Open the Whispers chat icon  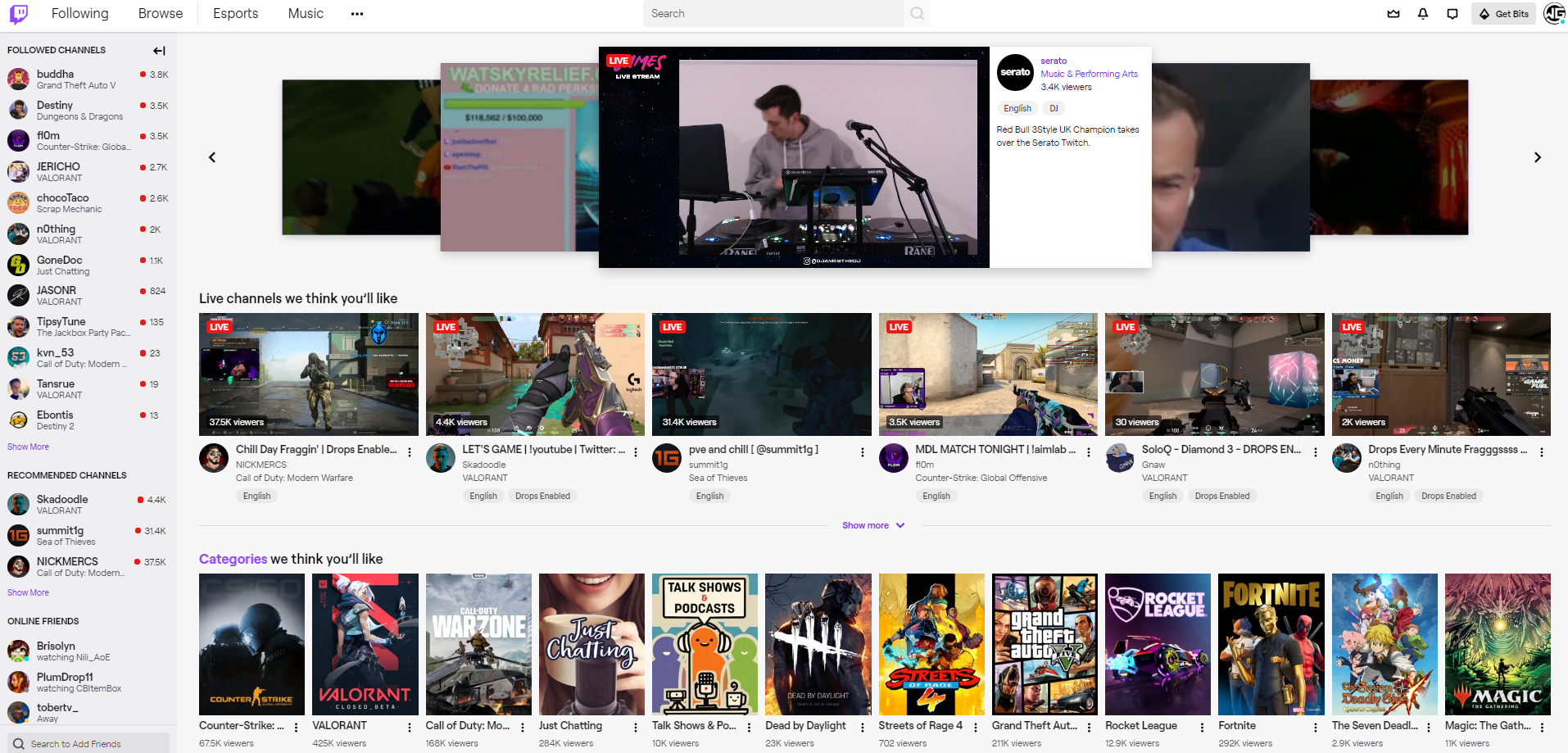(1452, 14)
